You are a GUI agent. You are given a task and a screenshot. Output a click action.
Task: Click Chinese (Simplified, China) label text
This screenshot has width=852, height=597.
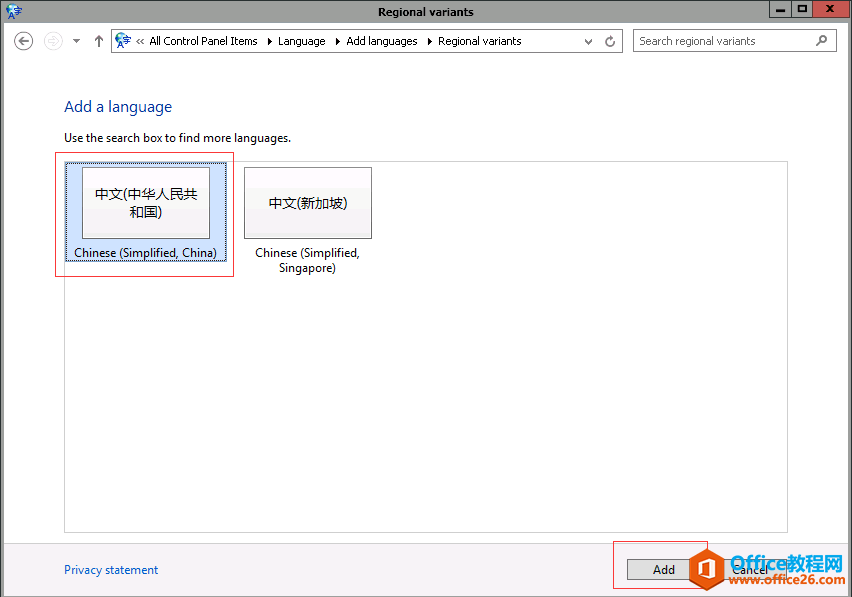click(x=146, y=253)
